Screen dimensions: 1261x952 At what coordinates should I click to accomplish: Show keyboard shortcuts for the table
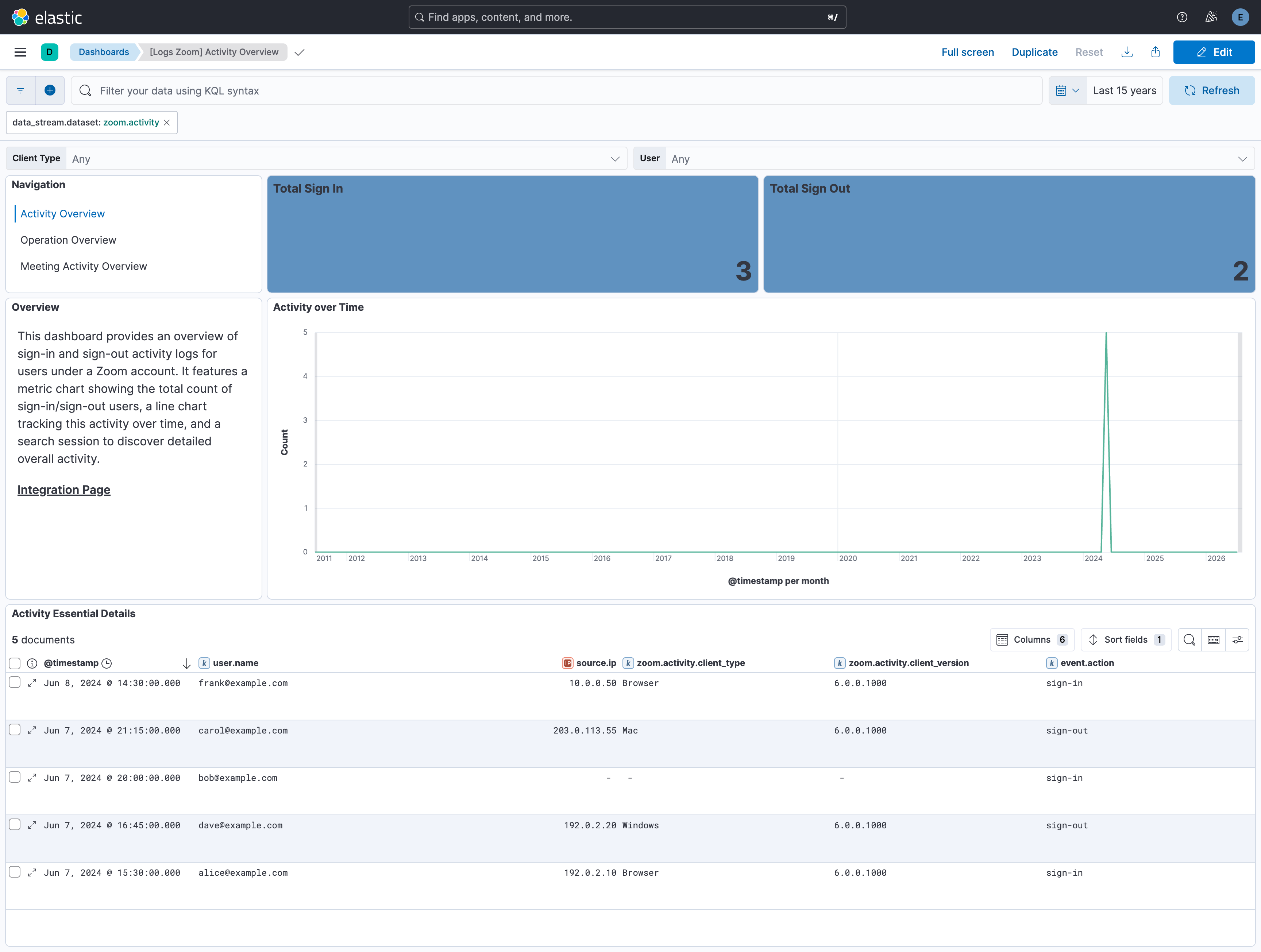point(1213,640)
